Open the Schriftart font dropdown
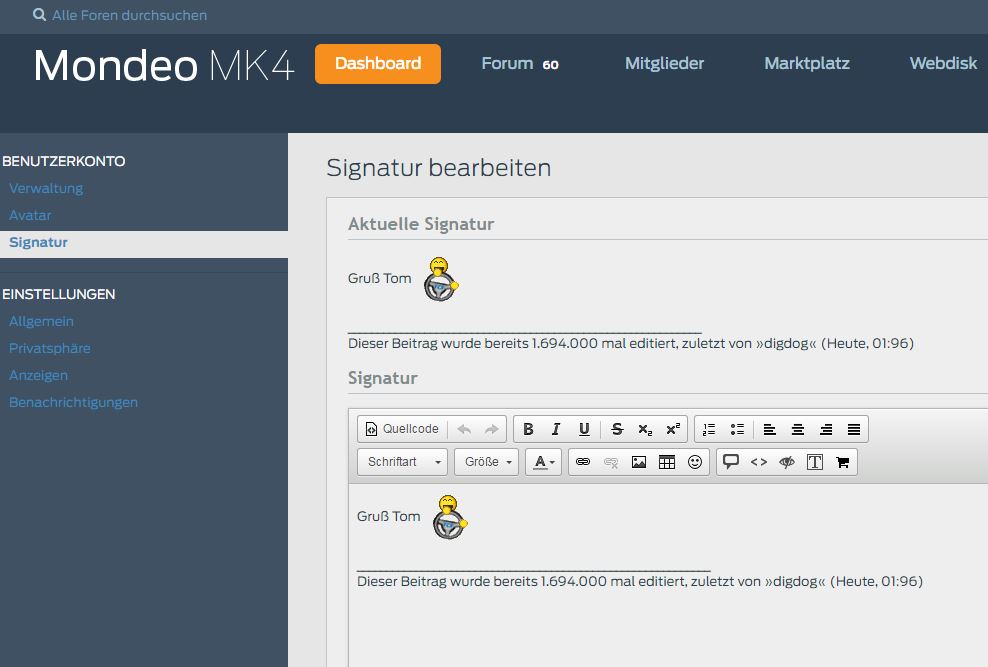The width and height of the screenshot is (988, 667). pos(403,462)
